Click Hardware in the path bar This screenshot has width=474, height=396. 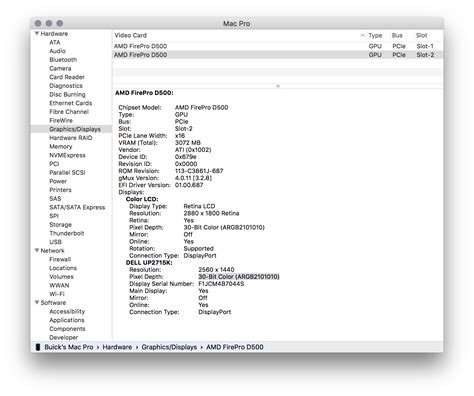(x=117, y=347)
